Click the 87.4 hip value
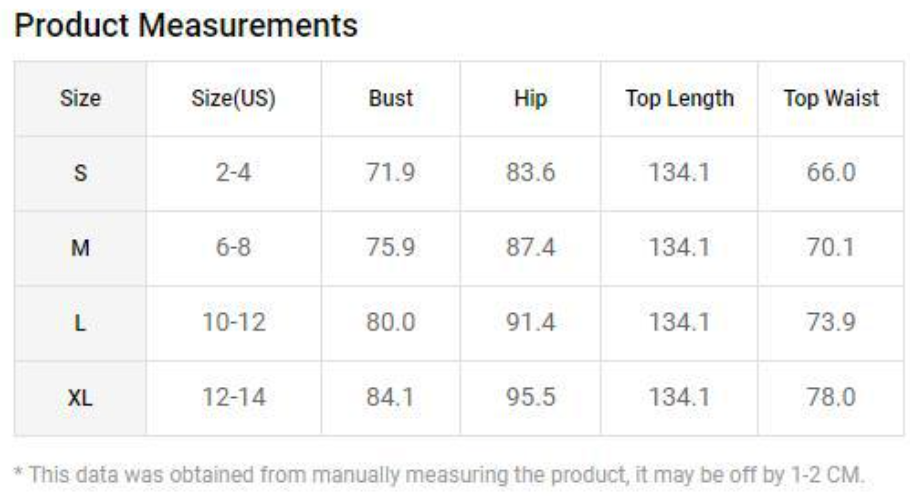The width and height of the screenshot is (910, 500). coord(530,248)
